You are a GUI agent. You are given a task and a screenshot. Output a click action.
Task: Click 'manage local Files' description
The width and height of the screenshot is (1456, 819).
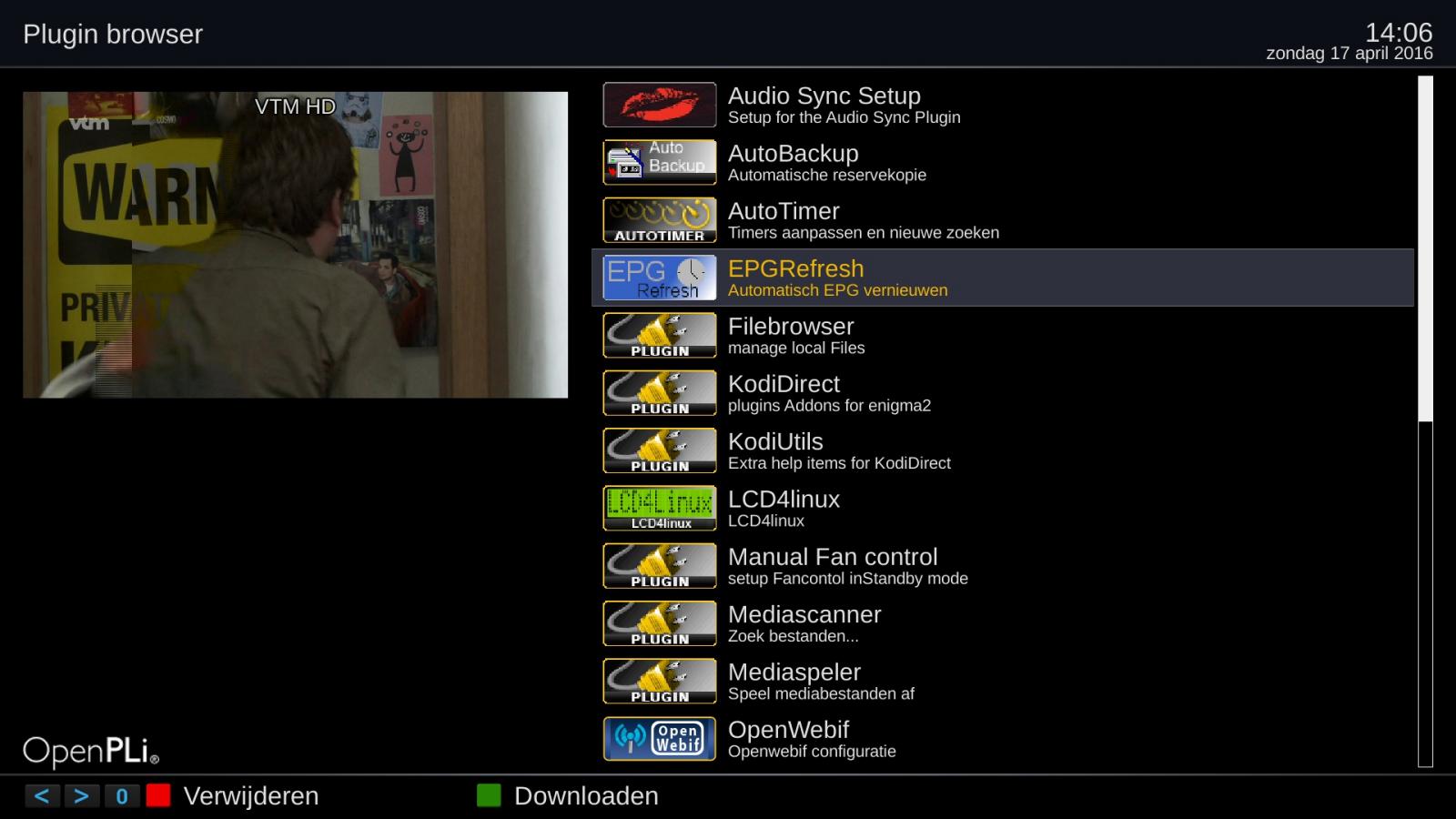coord(796,349)
